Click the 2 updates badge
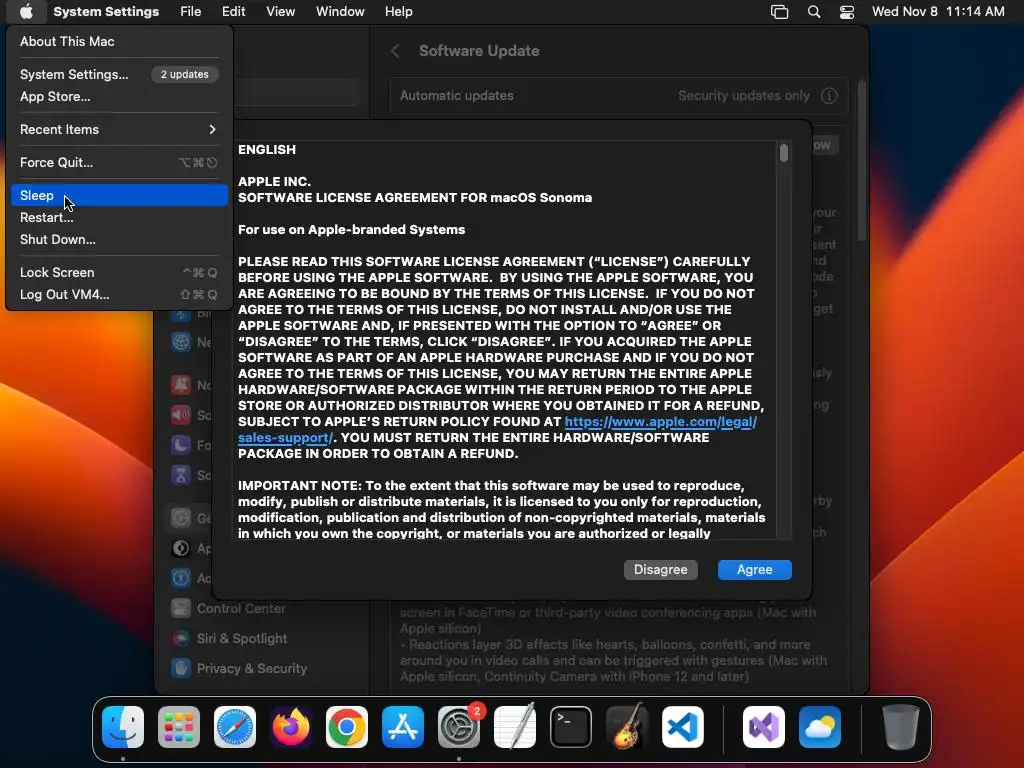Image resolution: width=1024 pixels, height=768 pixels. click(x=185, y=74)
